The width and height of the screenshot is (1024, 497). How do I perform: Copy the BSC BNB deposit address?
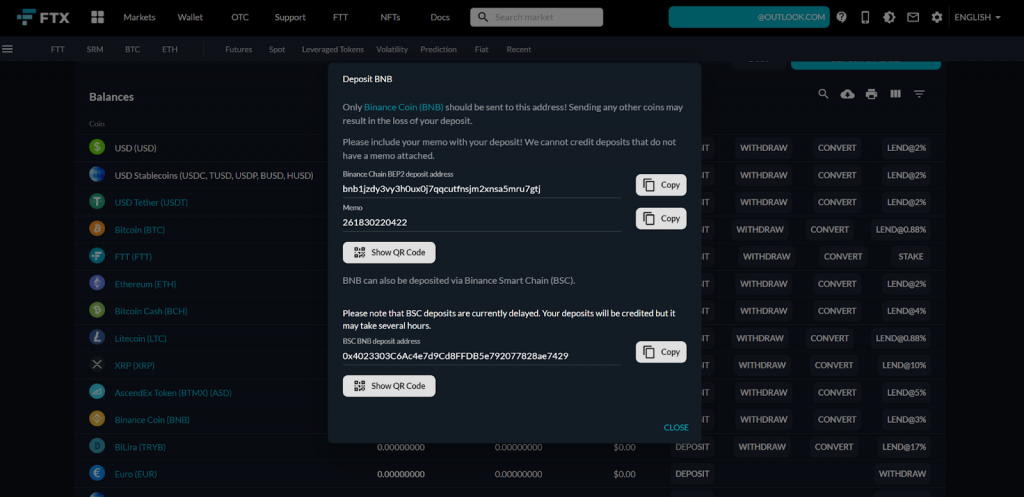tap(661, 352)
